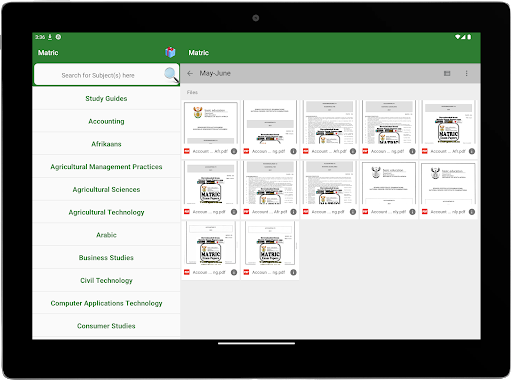The width and height of the screenshot is (512, 380).
Task: Show info for the last file in row three
Action: coord(293,272)
